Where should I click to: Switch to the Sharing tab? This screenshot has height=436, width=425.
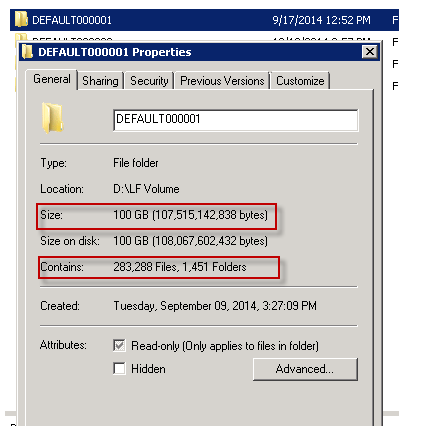click(100, 81)
